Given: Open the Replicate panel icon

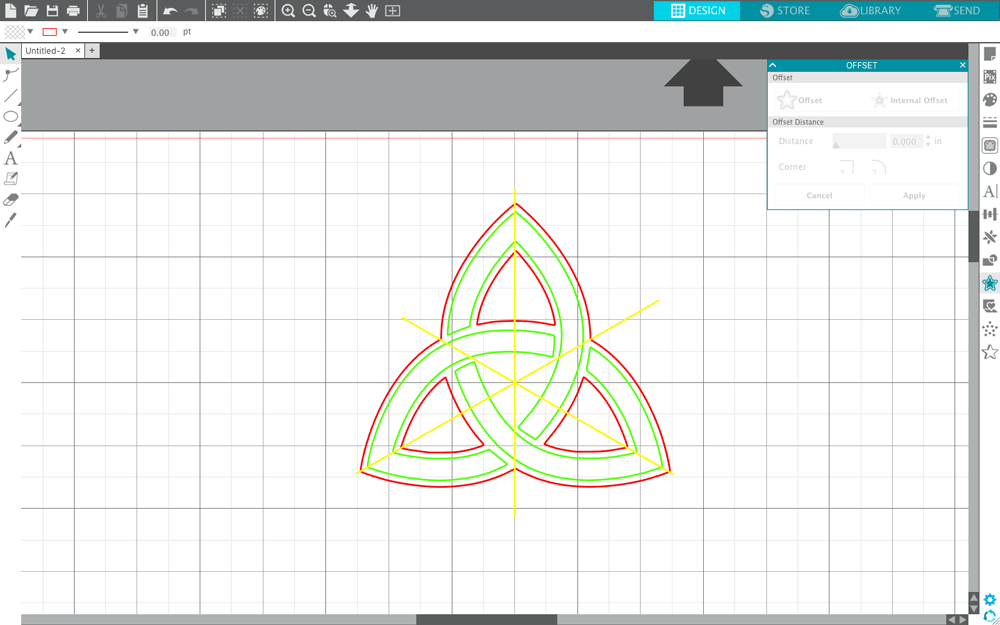Looking at the screenshot, I should 990,237.
